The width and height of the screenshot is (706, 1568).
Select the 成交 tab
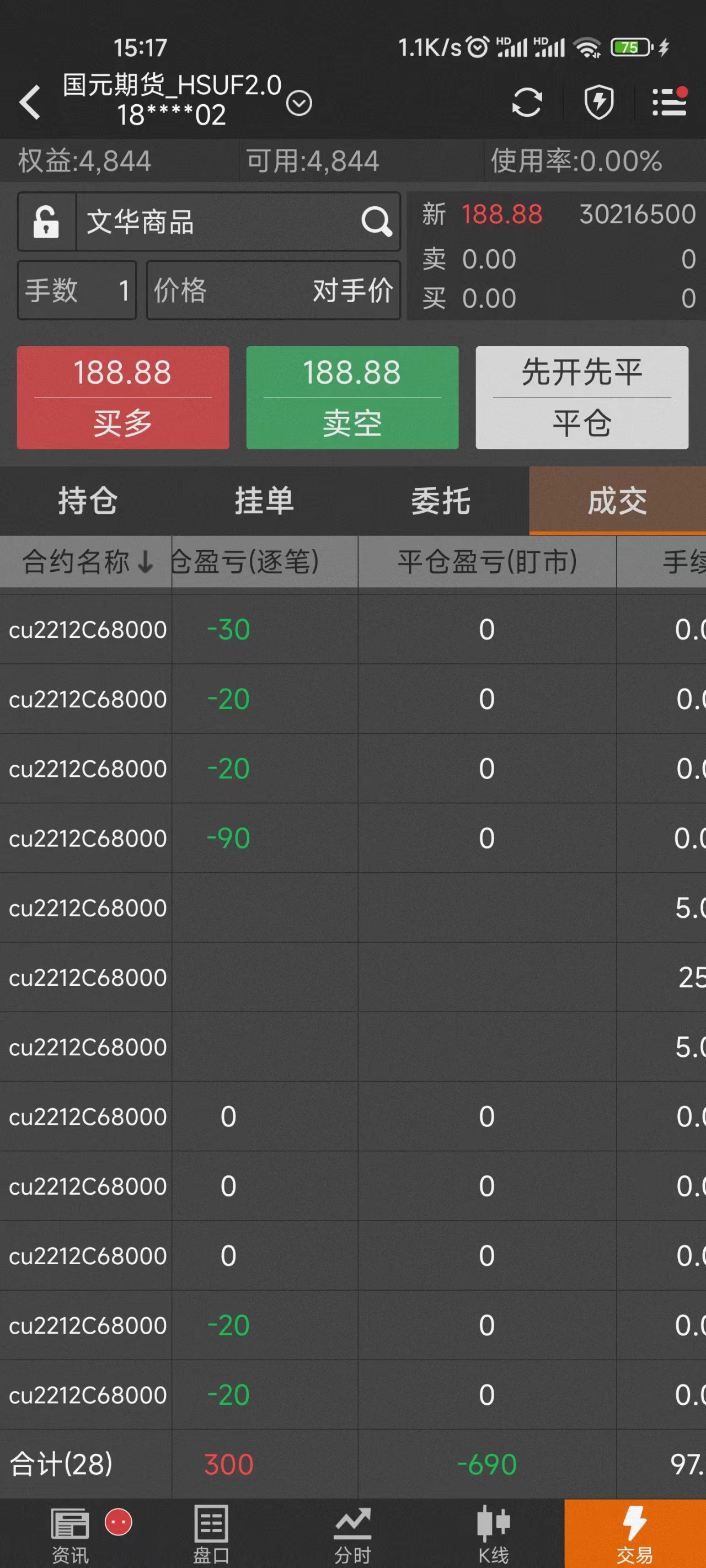(x=618, y=501)
